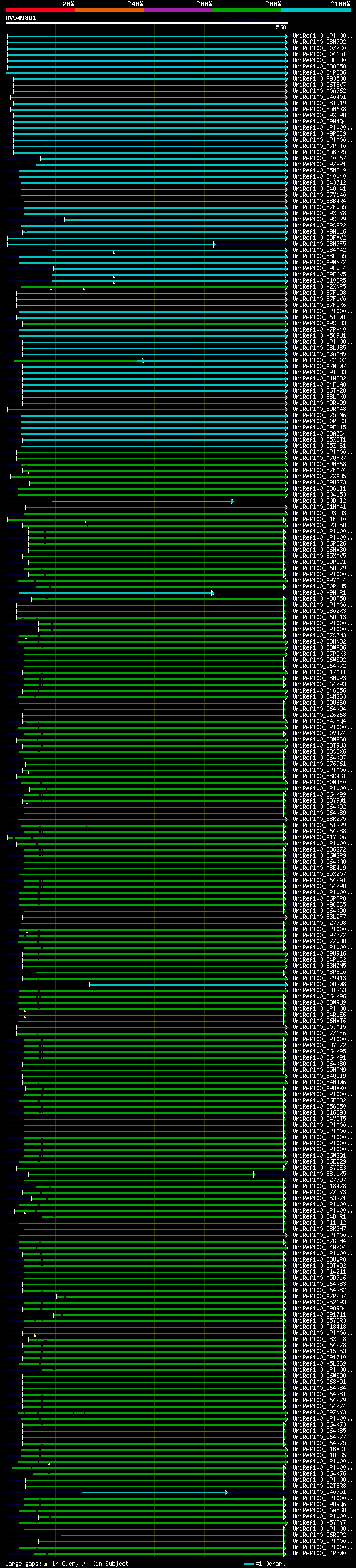
Task: Select label UniRef100_Q53G71
Action: [319, 1198]
